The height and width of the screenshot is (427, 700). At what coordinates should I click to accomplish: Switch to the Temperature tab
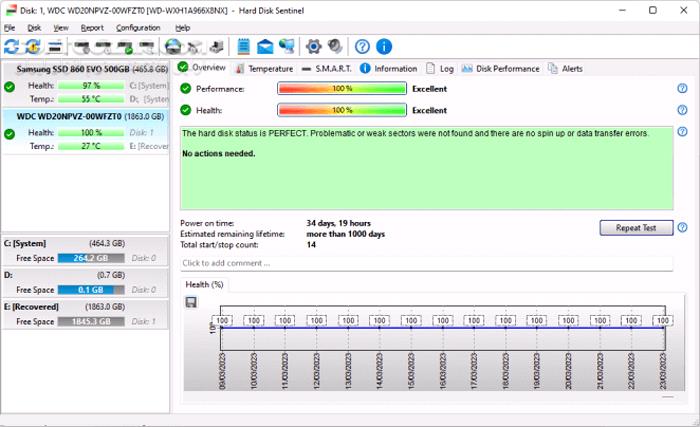(x=264, y=69)
